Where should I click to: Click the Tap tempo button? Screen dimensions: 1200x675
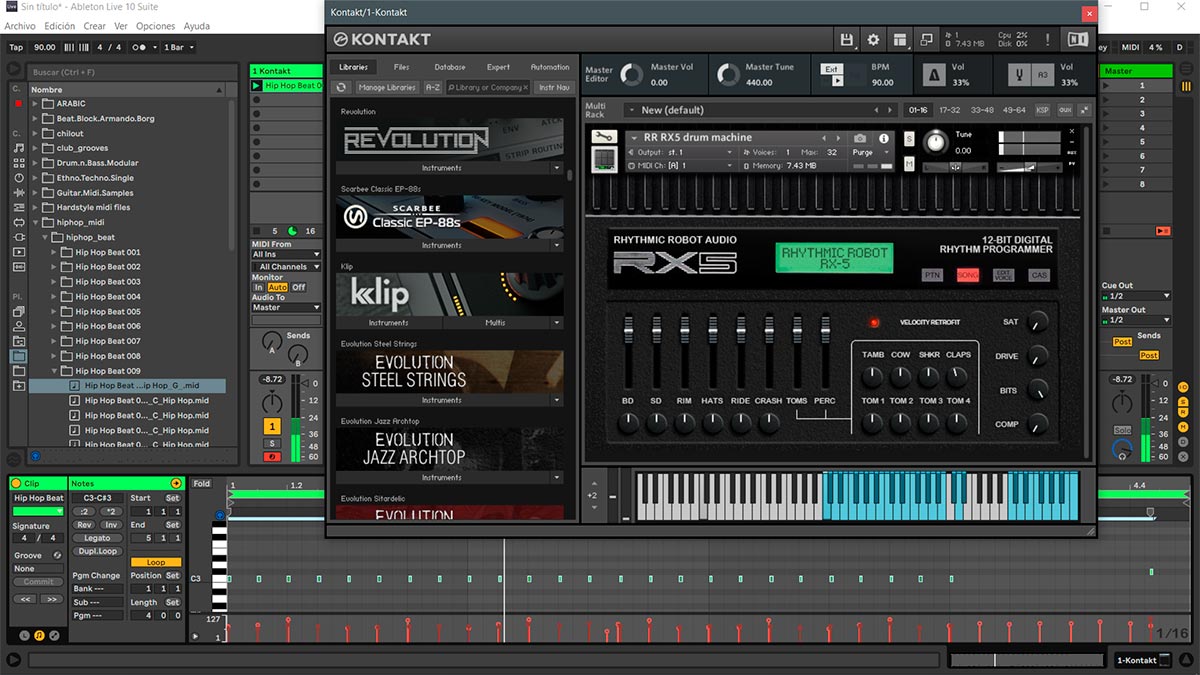16,47
